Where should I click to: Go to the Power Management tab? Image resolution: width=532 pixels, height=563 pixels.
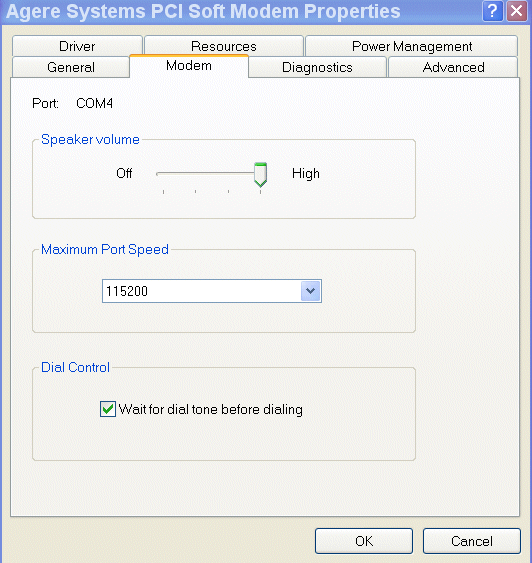pos(411,46)
